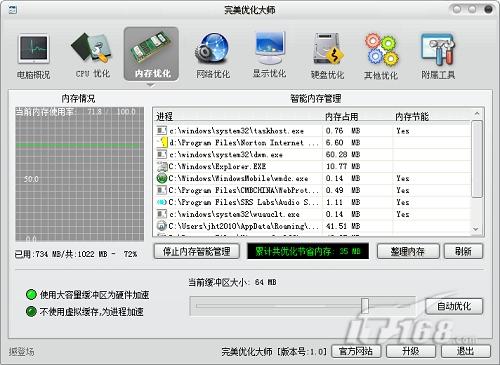This screenshot has width=500, height=365.
Task: Click the 60.28 MB memory value
Action: tap(343, 154)
